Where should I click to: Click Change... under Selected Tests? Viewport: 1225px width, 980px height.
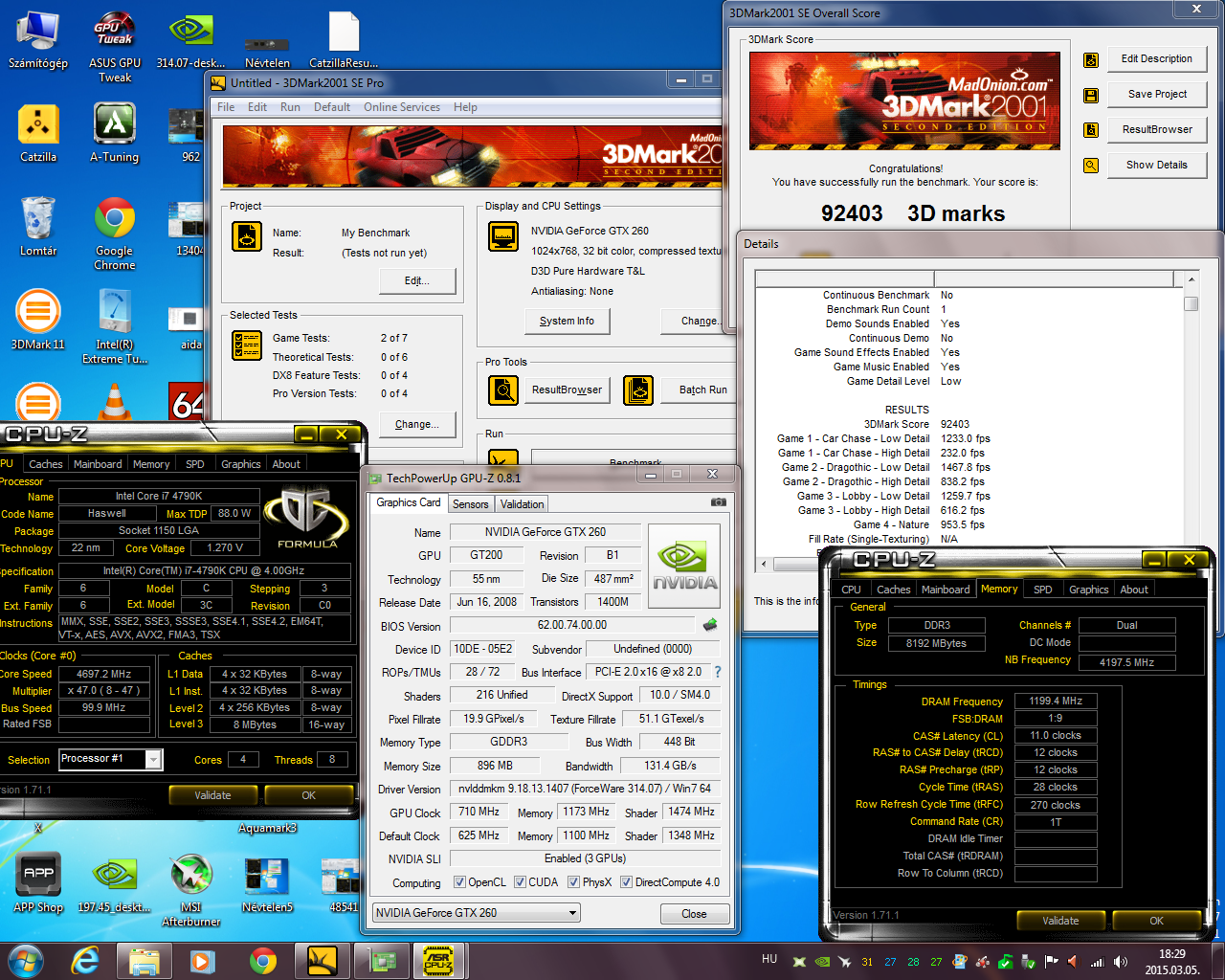416,424
